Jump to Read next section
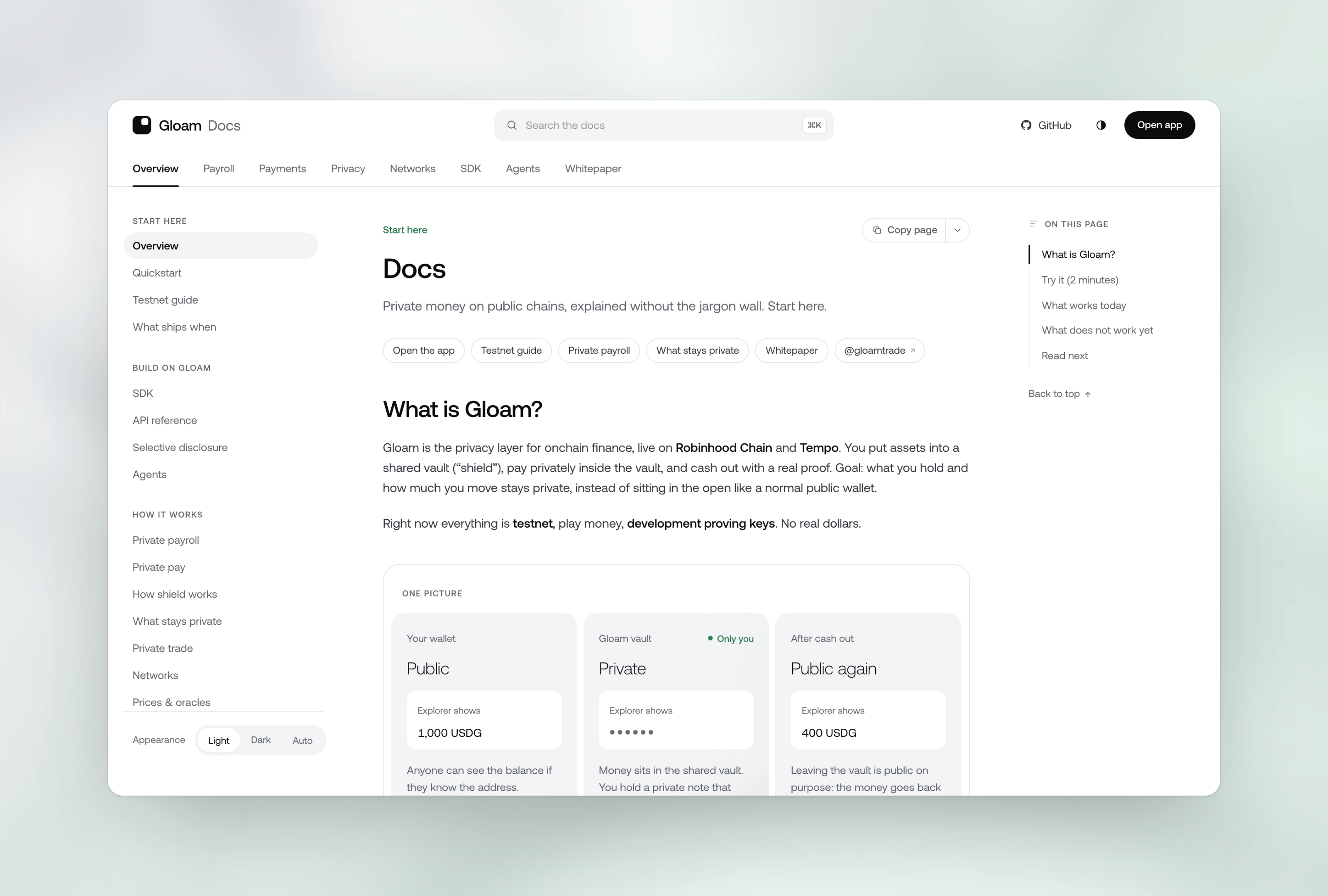This screenshot has height=896, width=1328. coord(1064,356)
